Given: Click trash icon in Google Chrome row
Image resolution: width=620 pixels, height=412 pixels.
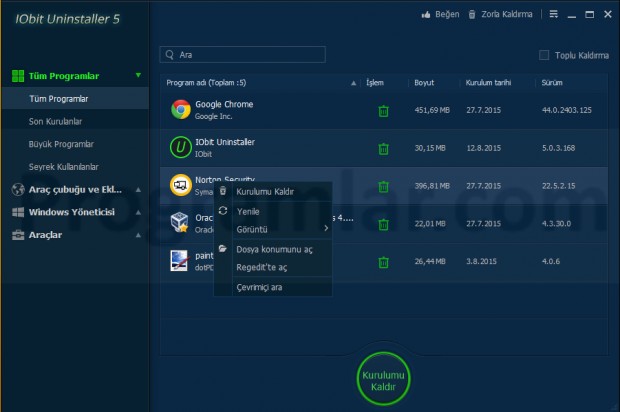Looking at the screenshot, I should click(383, 111).
